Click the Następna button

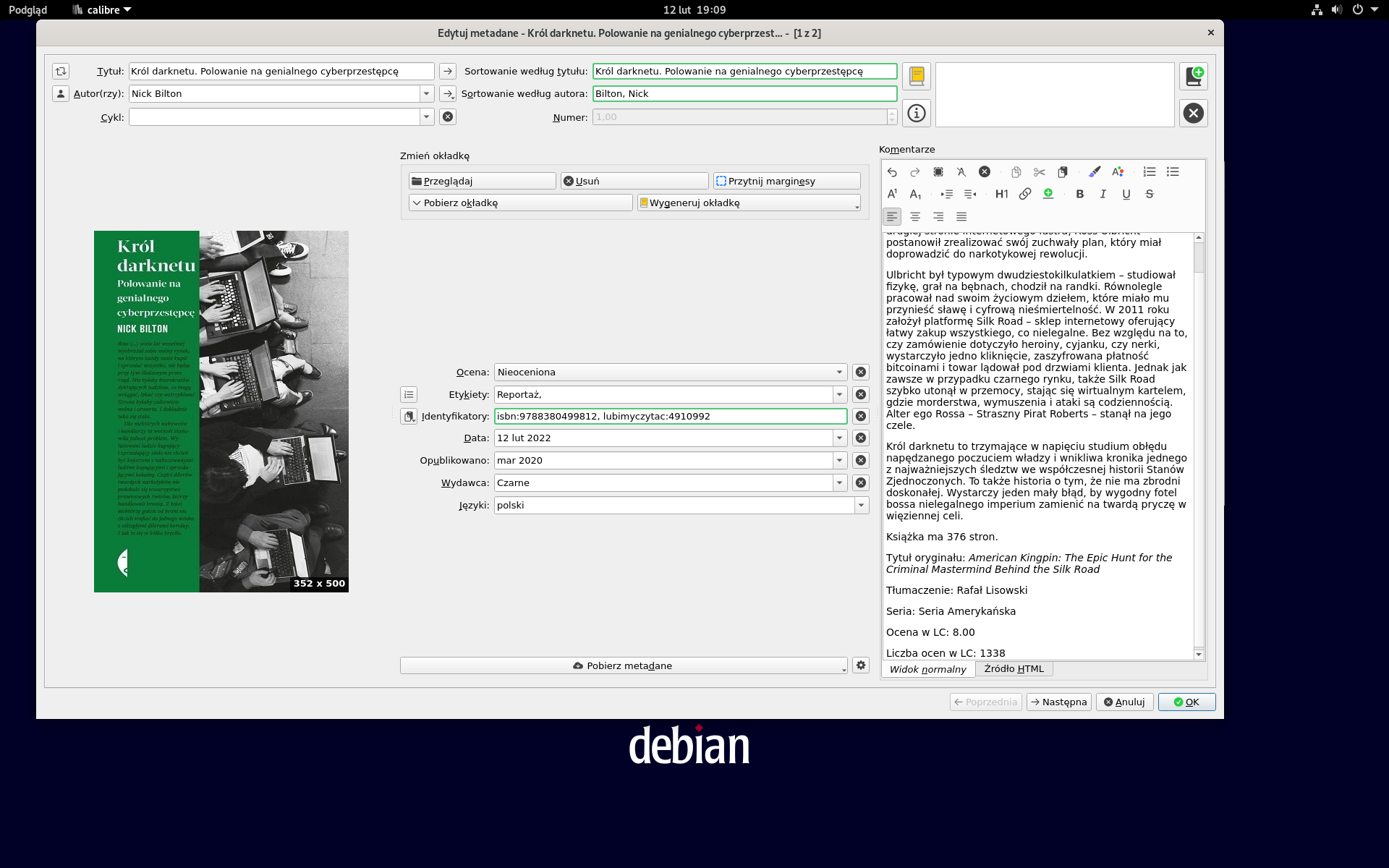1058,702
